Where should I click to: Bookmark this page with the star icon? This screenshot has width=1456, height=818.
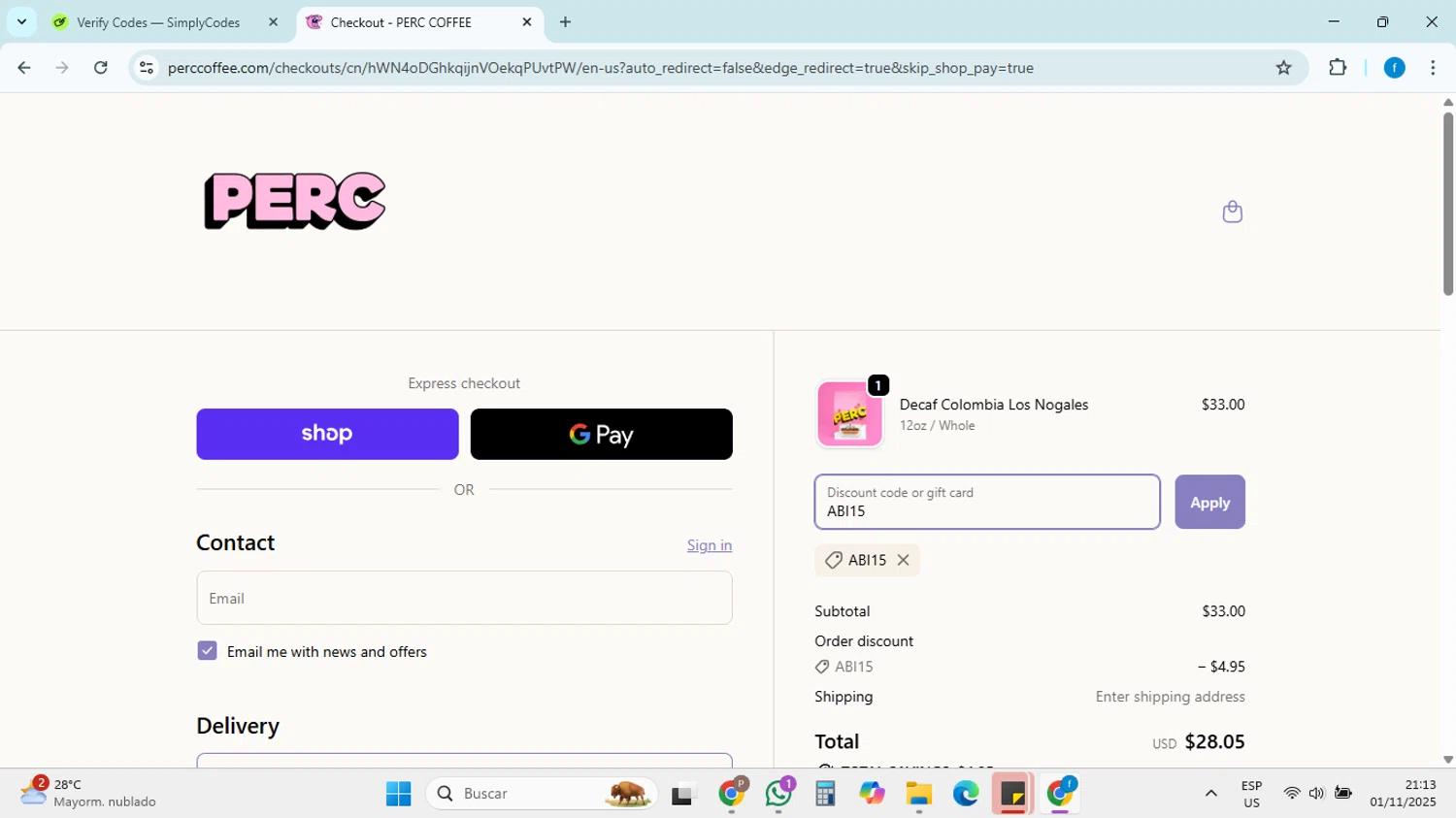1283,68
